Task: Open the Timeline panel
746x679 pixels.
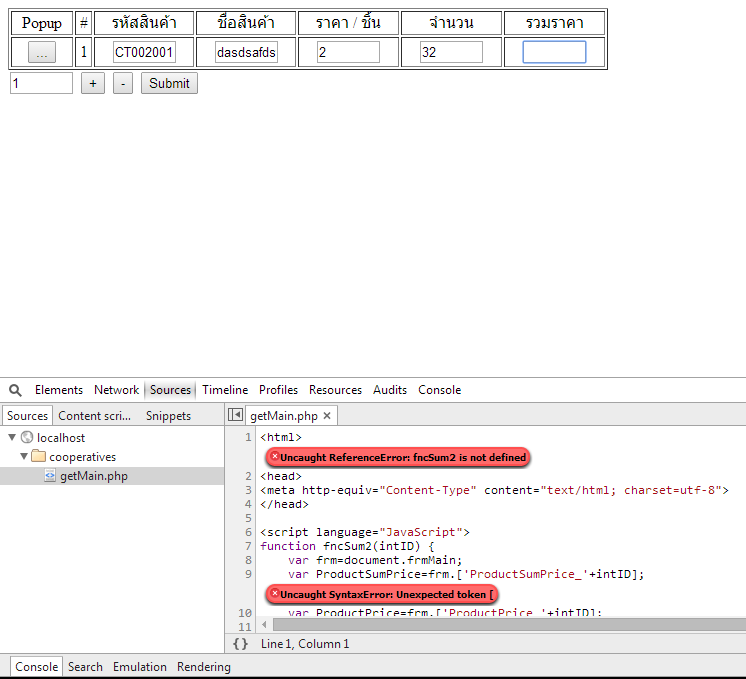Action: 225,390
